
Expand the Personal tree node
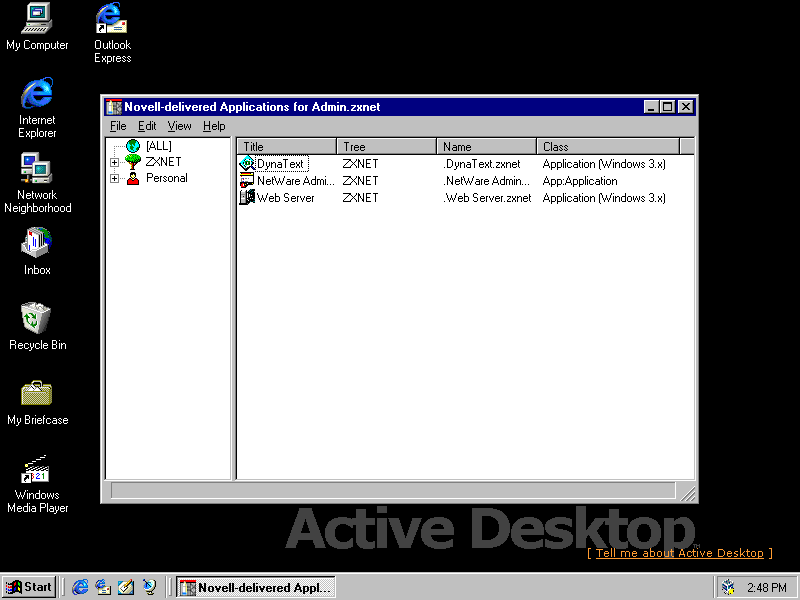tap(114, 179)
